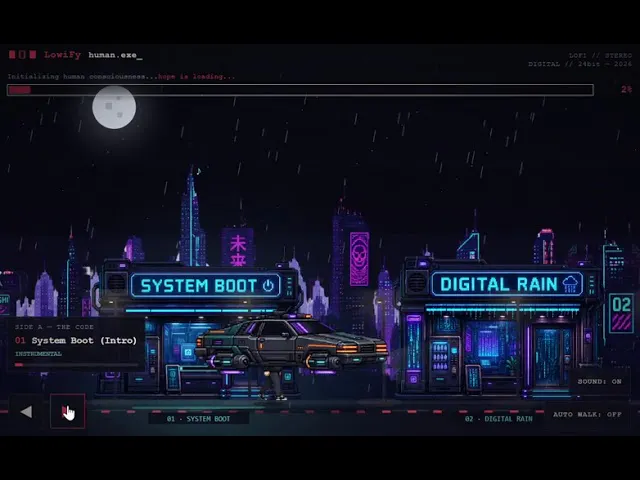Click the left arrow walk-back button
Image resolution: width=640 pixels, height=480 pixels.
(26, 411)
